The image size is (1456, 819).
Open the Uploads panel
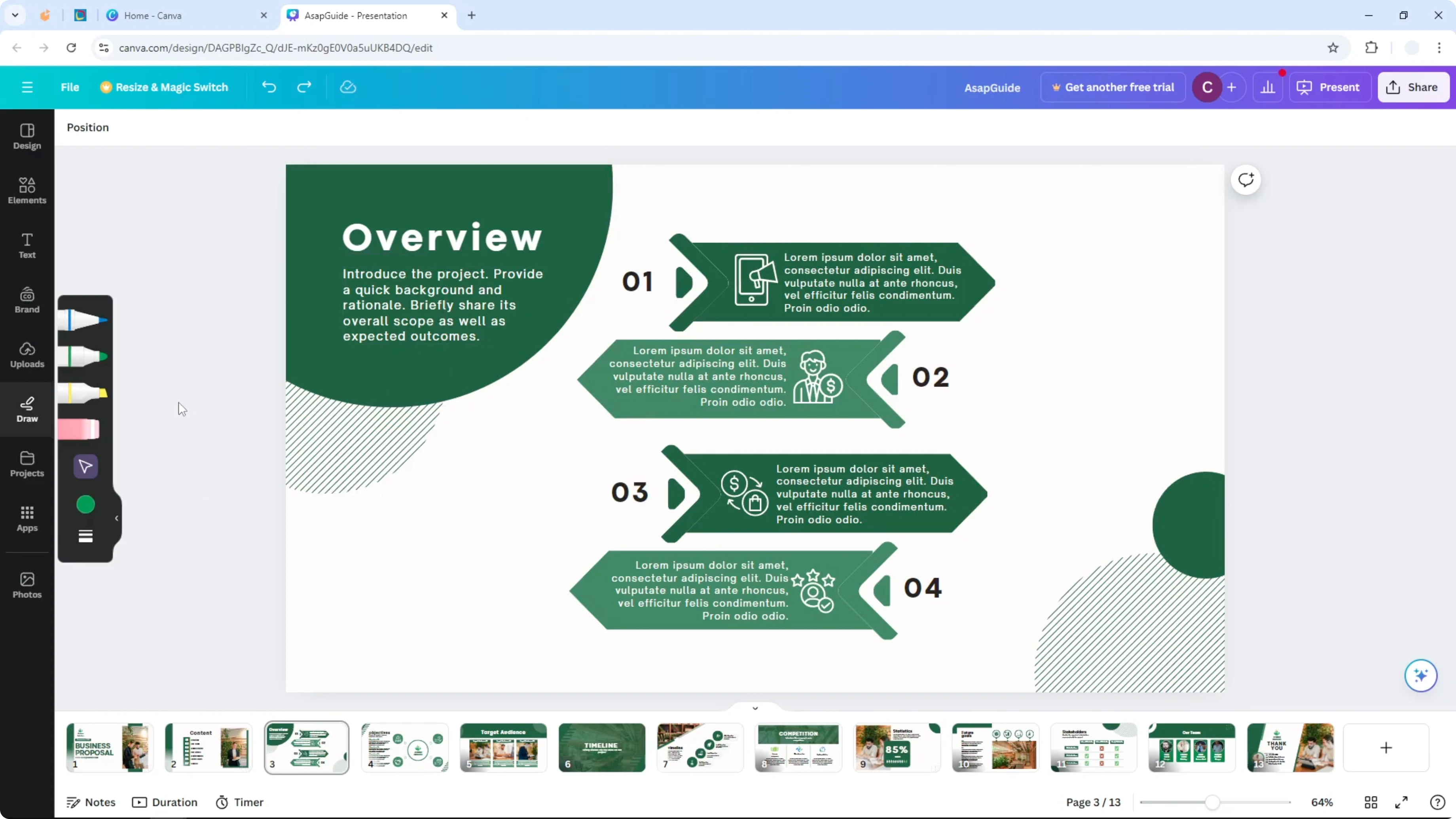(x=27, y=355)
